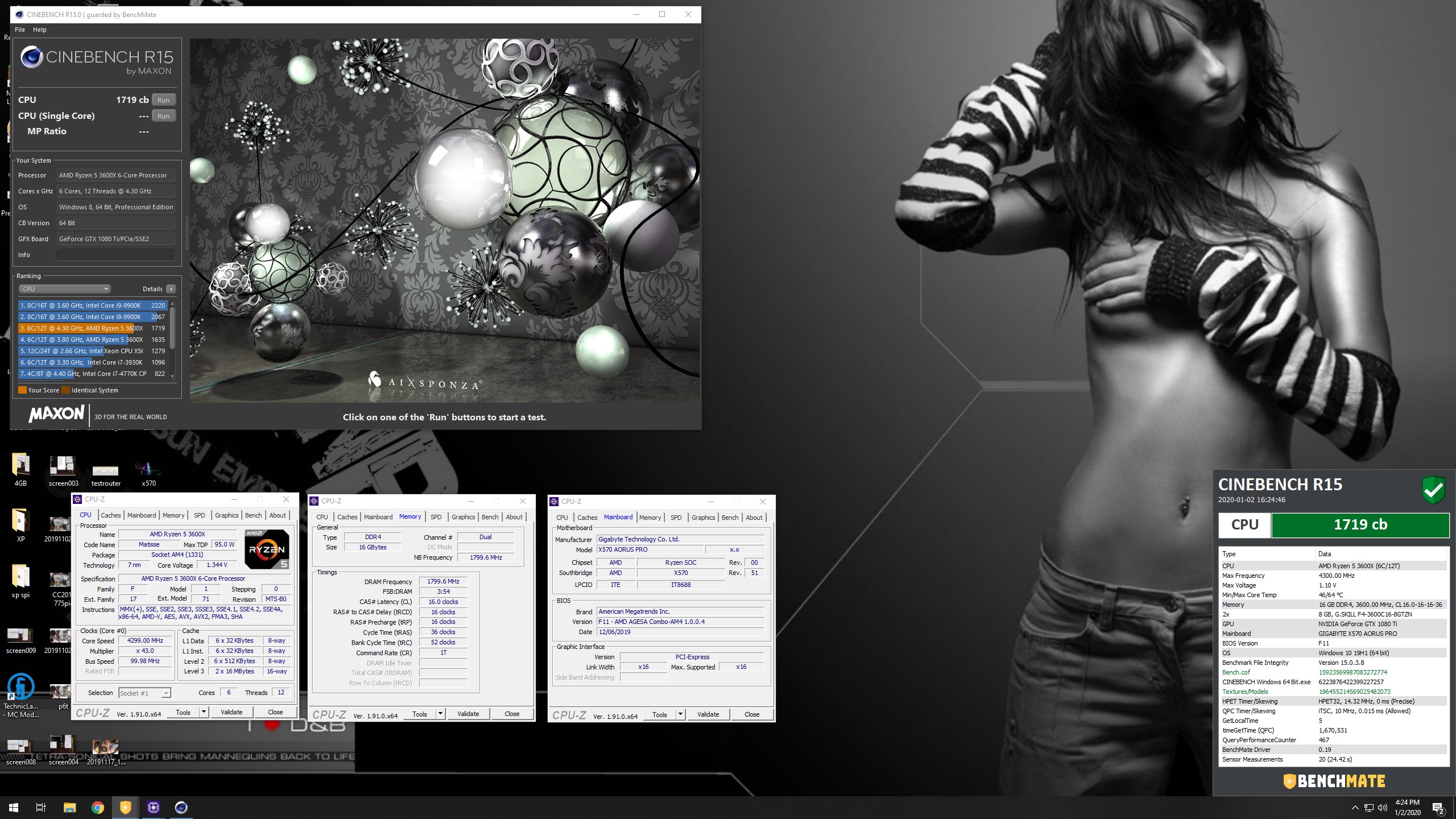This screenshot has height=819, width=1456.
Task: Click the Ryzen 5 logo in CPU-Z
Action: [267, 549]
